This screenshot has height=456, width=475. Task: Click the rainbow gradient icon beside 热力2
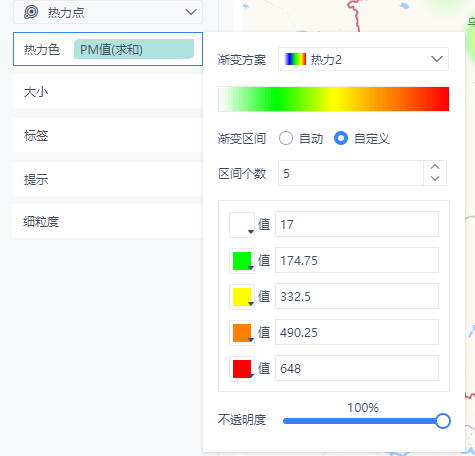coord(295,59)
